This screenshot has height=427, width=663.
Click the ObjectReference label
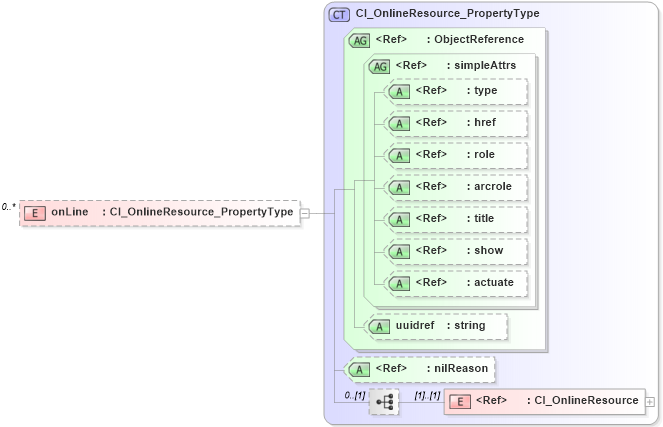(x=479, y=39)
